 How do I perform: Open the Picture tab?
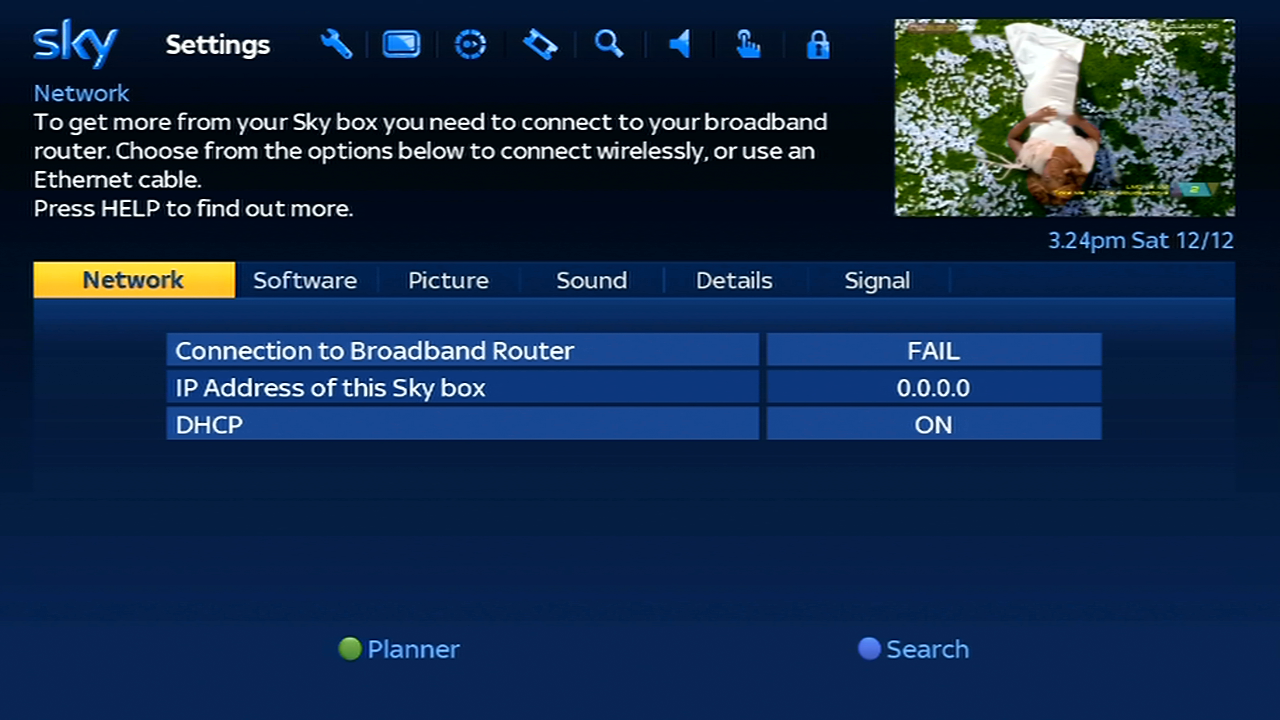[448, 280]
